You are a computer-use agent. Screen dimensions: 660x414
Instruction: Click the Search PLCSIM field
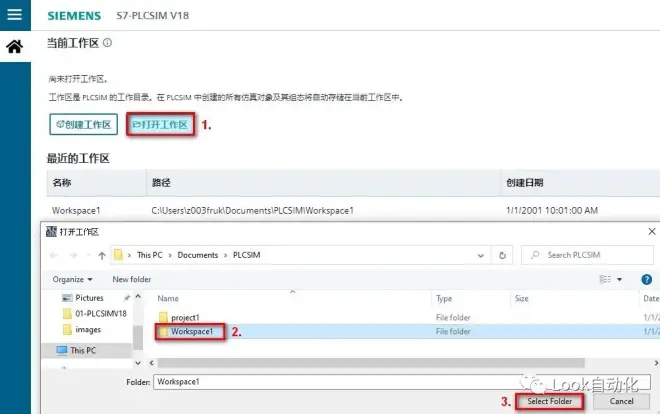(587, 255)
